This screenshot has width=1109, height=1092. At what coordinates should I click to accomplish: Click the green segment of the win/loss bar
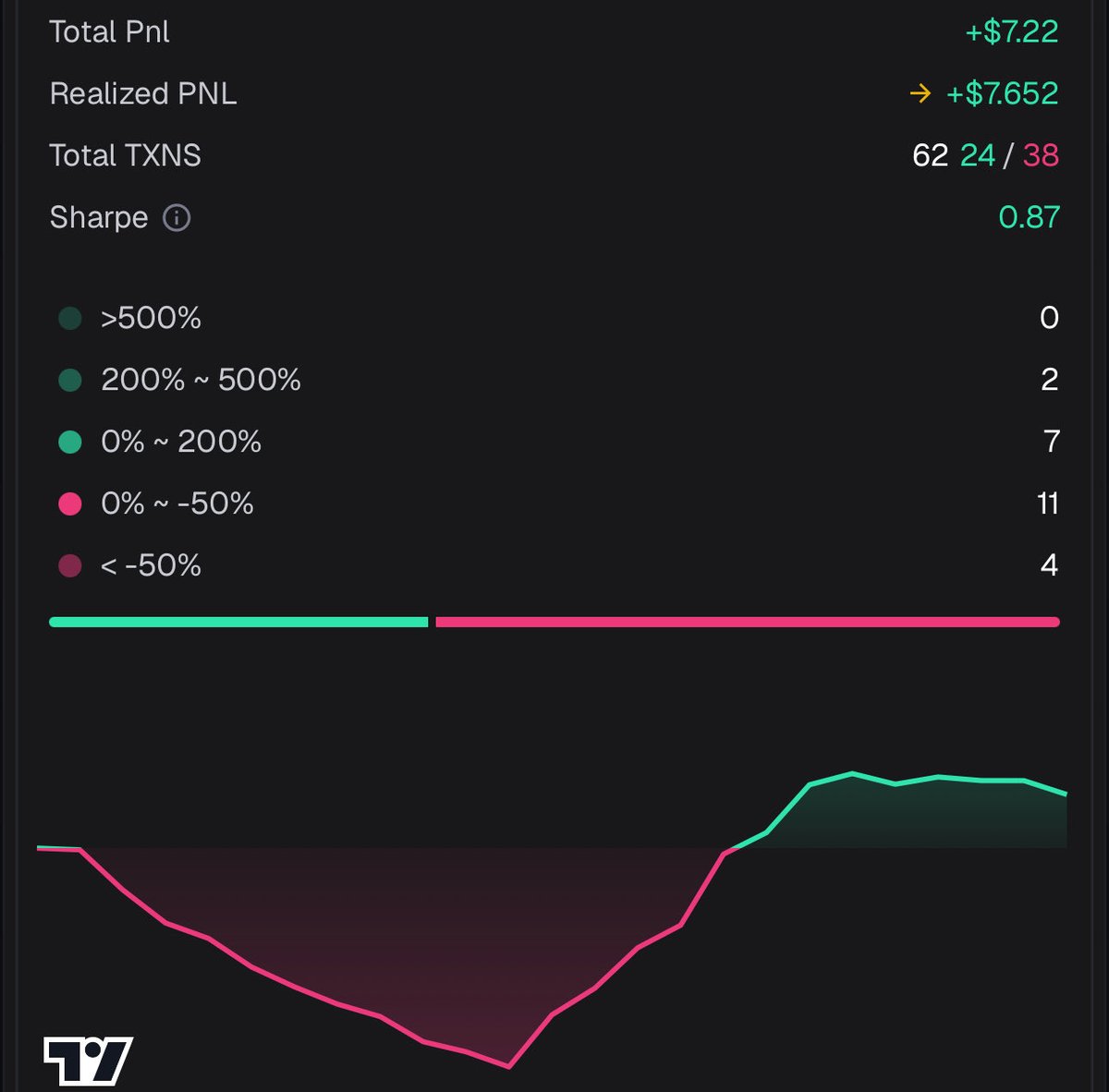point(238,623)
